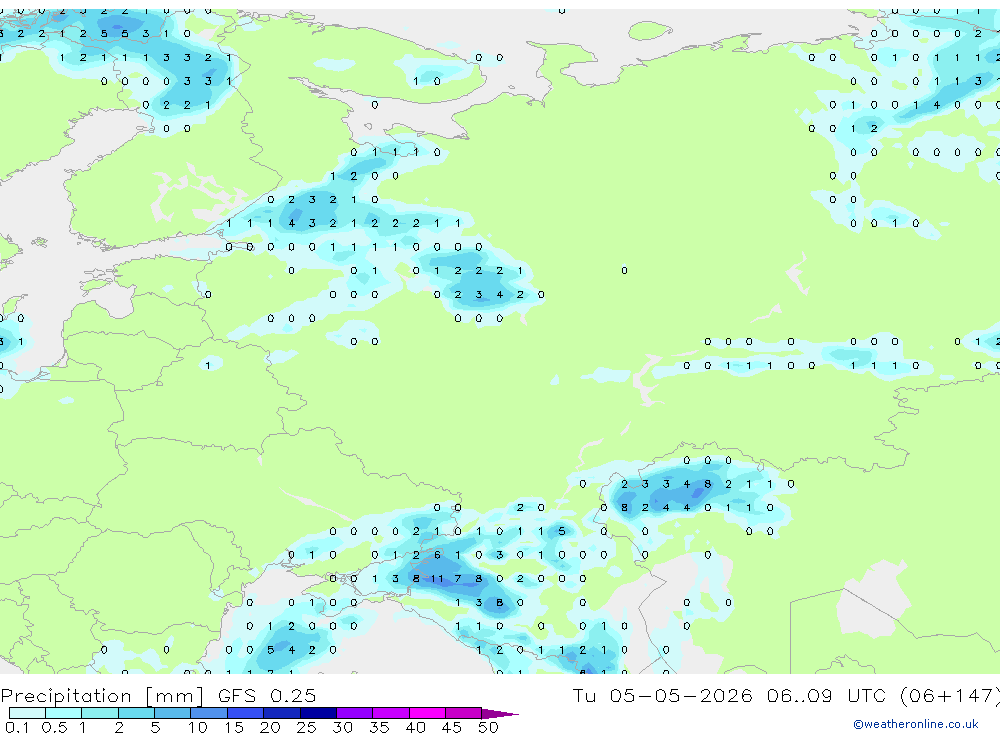The width and height of the screenshot is (1000, 733).
Task: Click the '11' precipitation value on map
Action: (437, 579)
